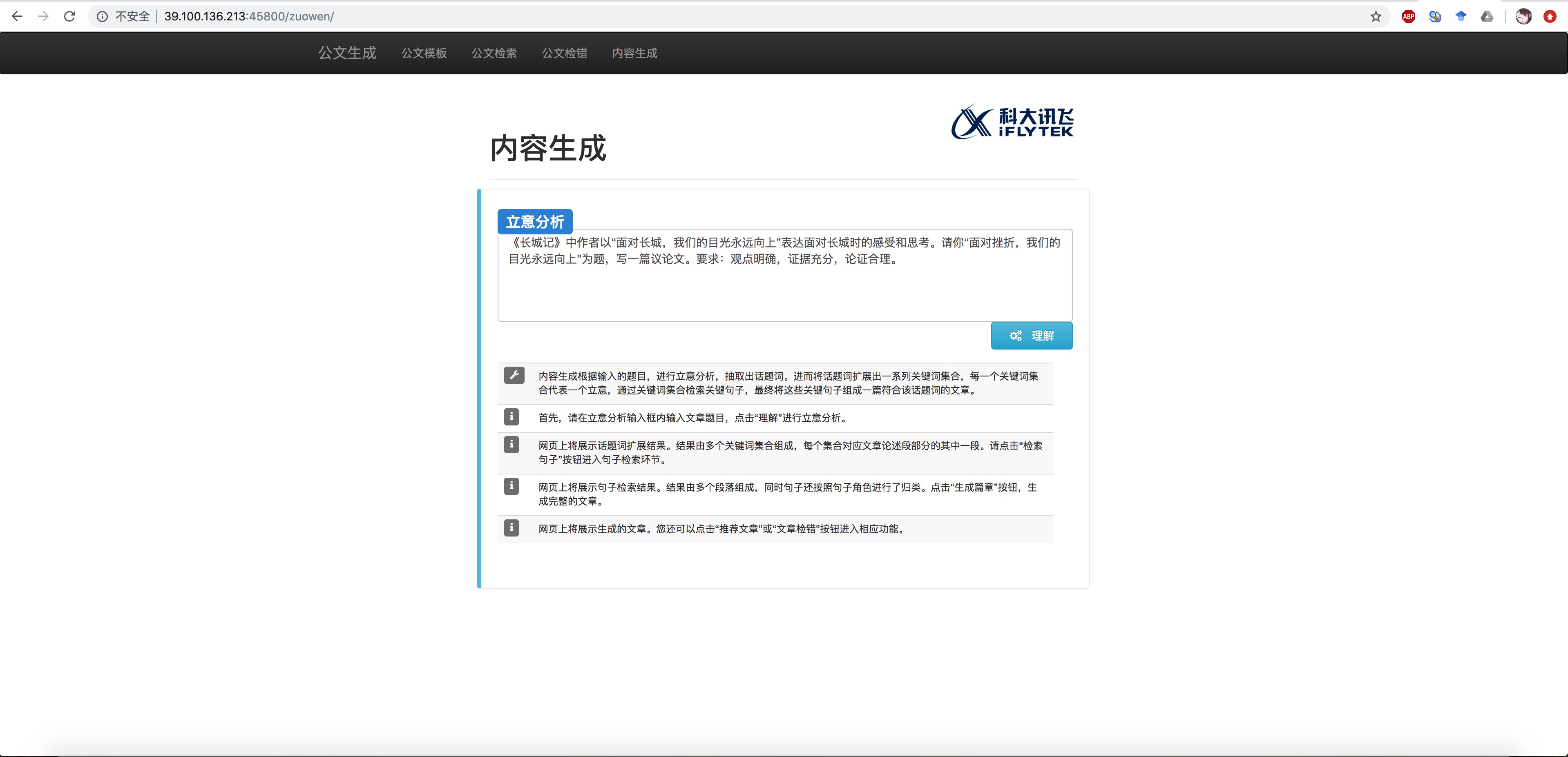Select the 内容生成 nav item

634,53
